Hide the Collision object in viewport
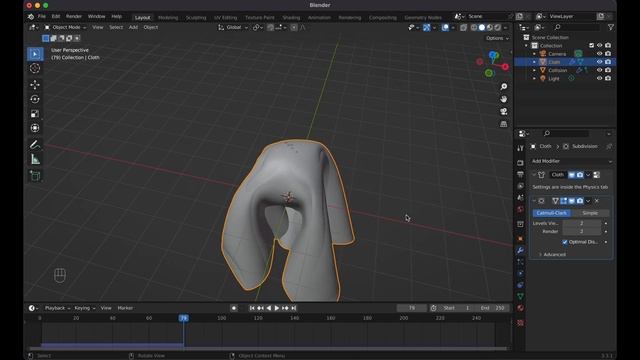The height and width of the screenshot is (360, 640). (x=599, y=70)
